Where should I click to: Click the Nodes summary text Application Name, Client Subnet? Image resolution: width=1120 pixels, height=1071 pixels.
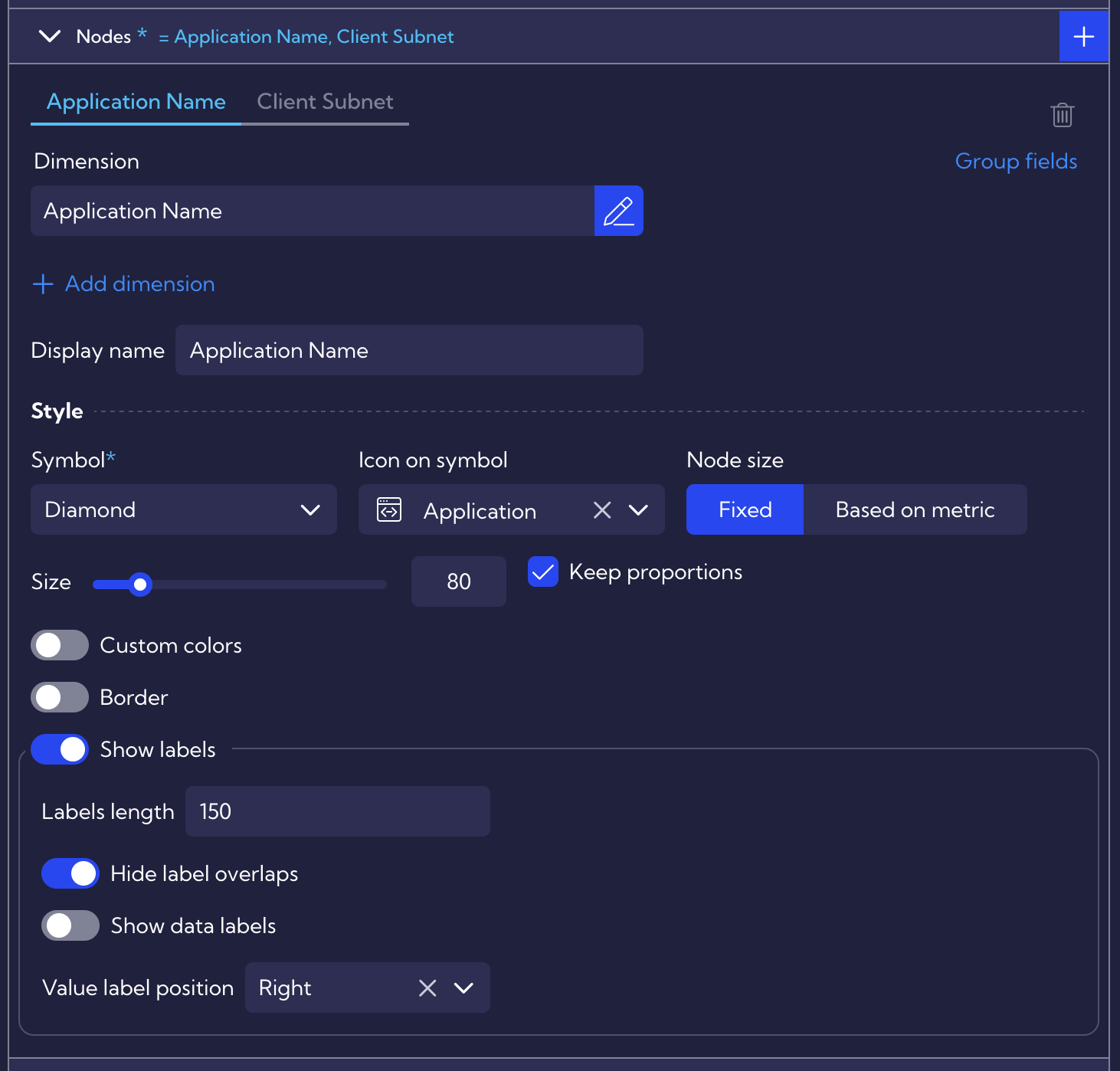(x=314, y=37)
